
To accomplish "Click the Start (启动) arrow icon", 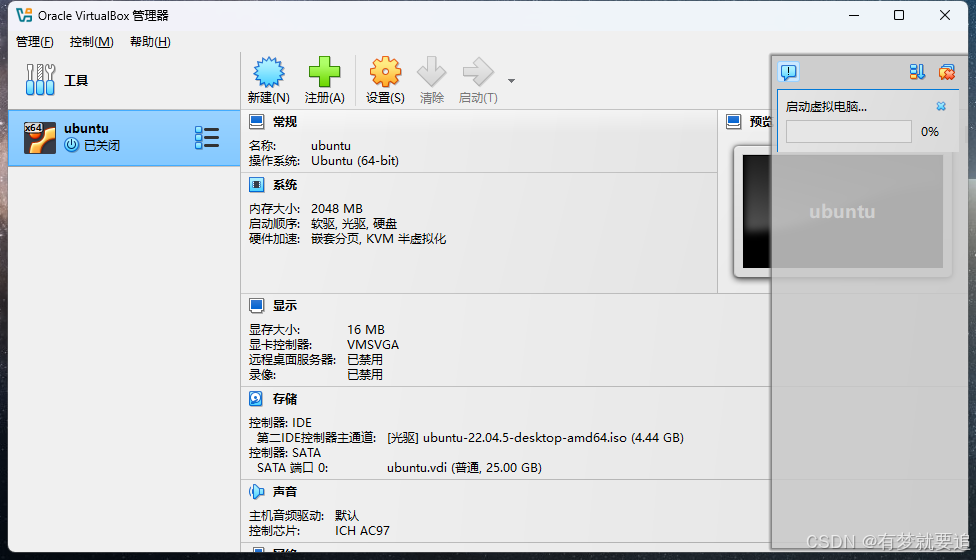I will [478, 72].
